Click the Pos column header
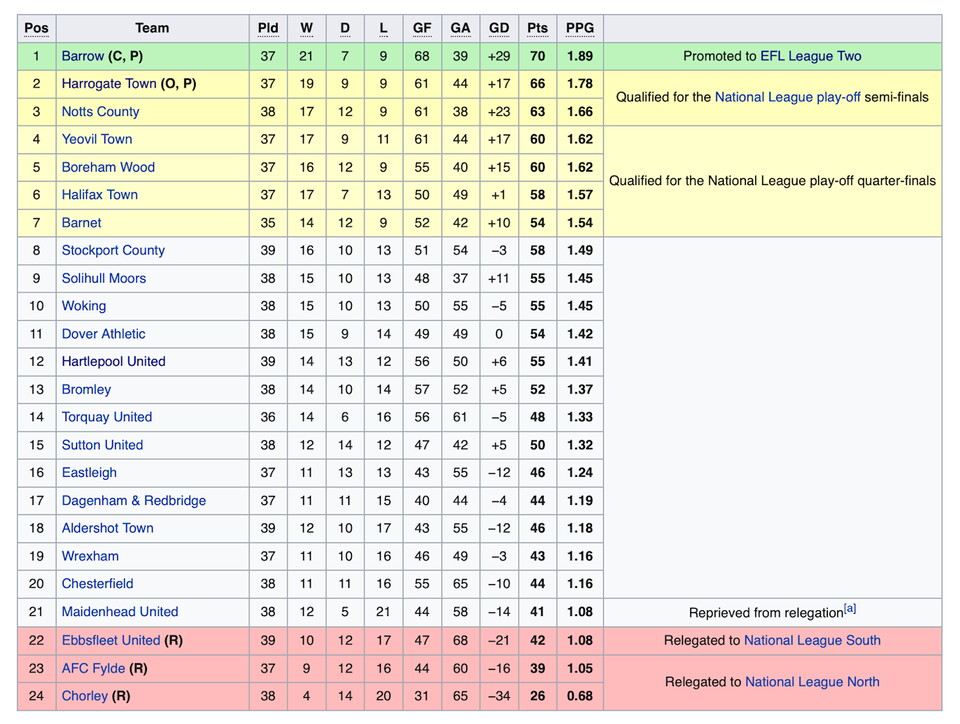 36,28
